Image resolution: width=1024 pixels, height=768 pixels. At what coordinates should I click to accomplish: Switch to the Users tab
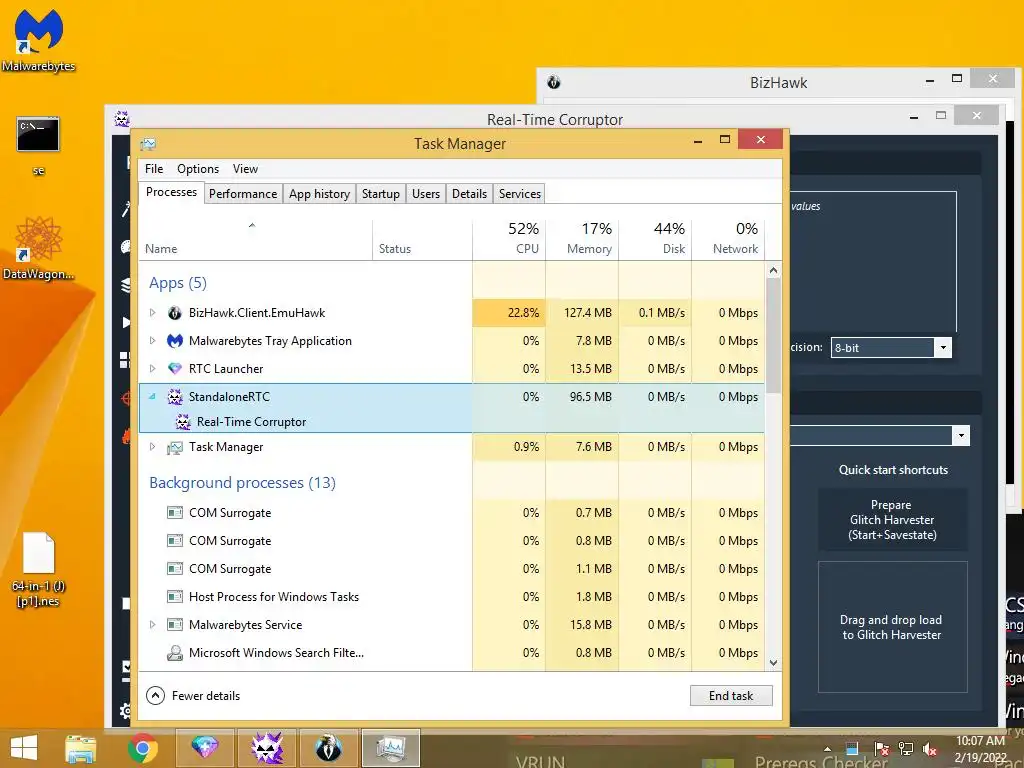point(426,194)
